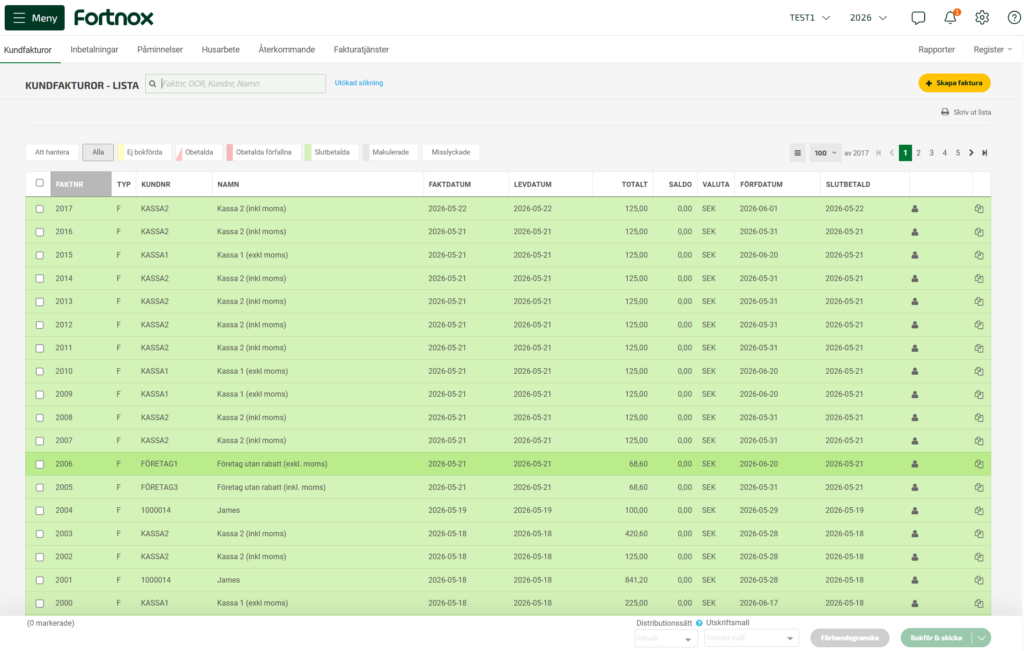
Task: Filter by Obetalda förfallna invoices
Action: 263,153
